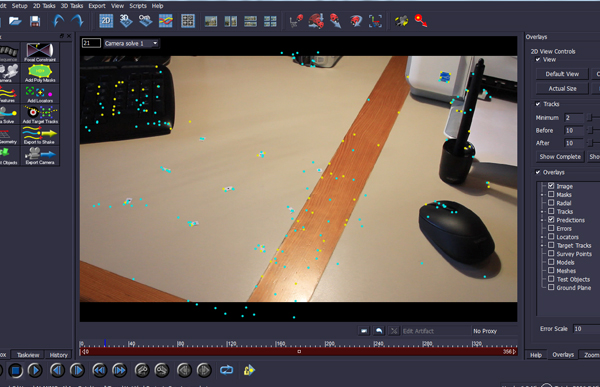The height and width of the screenshot is (387, 600).
Task: Click the Focal Constraint task icon
Action: pyautogui.click(x=40, y=52)
